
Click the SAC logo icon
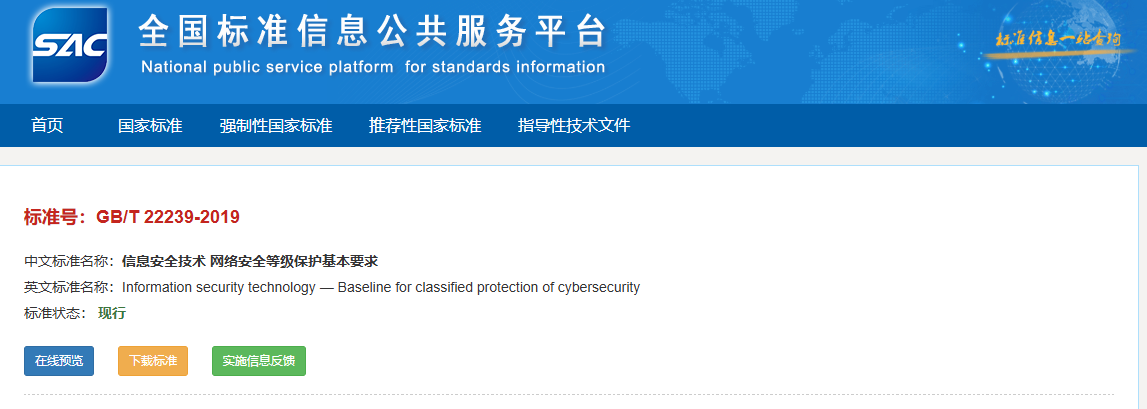coord(70,45)
